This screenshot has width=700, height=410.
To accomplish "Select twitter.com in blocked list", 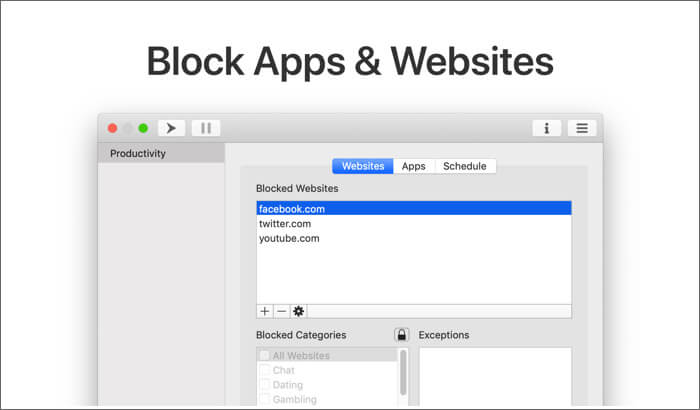I will (x=414, y=223).
